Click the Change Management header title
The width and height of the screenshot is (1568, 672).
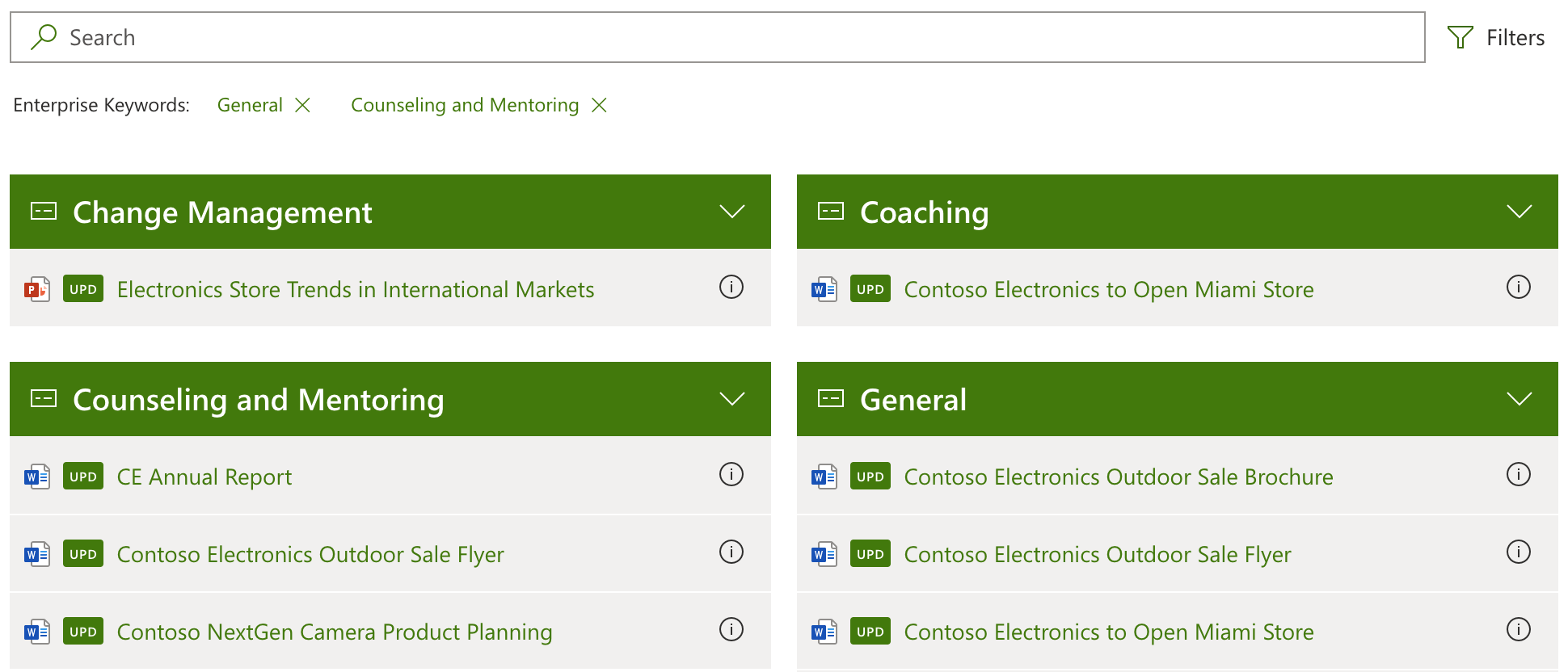[x=222, y=212]
